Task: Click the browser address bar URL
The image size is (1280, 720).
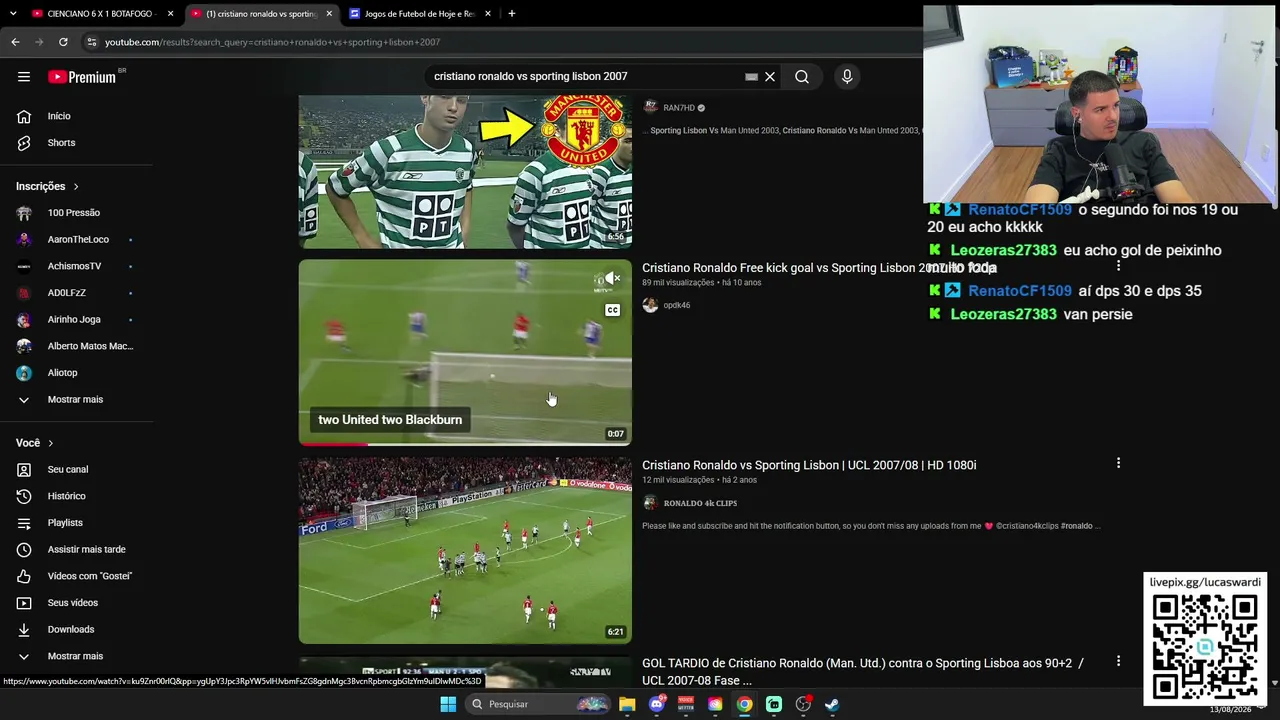Action: [x=272, y=42]
